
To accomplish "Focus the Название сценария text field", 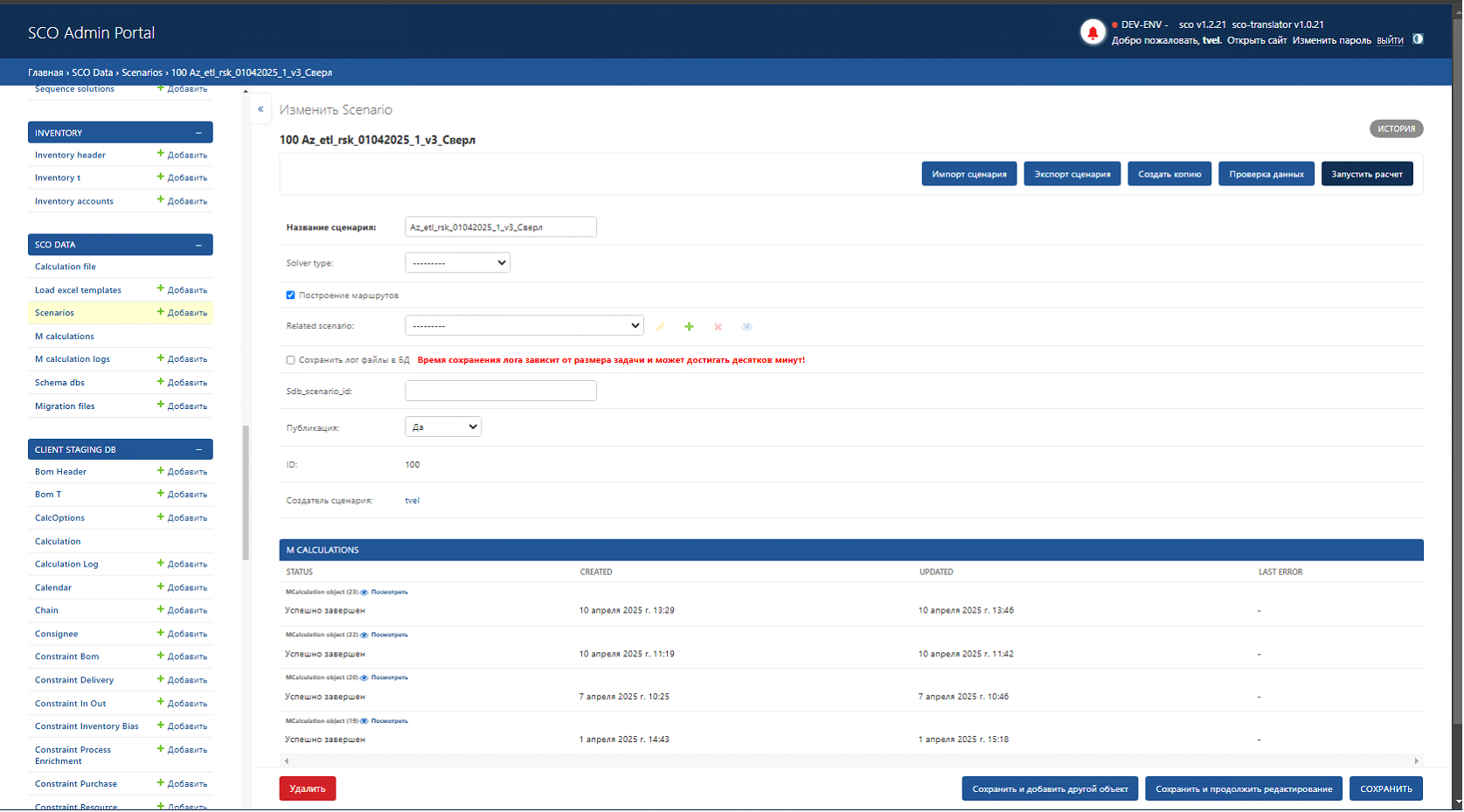I will (501, 227).
